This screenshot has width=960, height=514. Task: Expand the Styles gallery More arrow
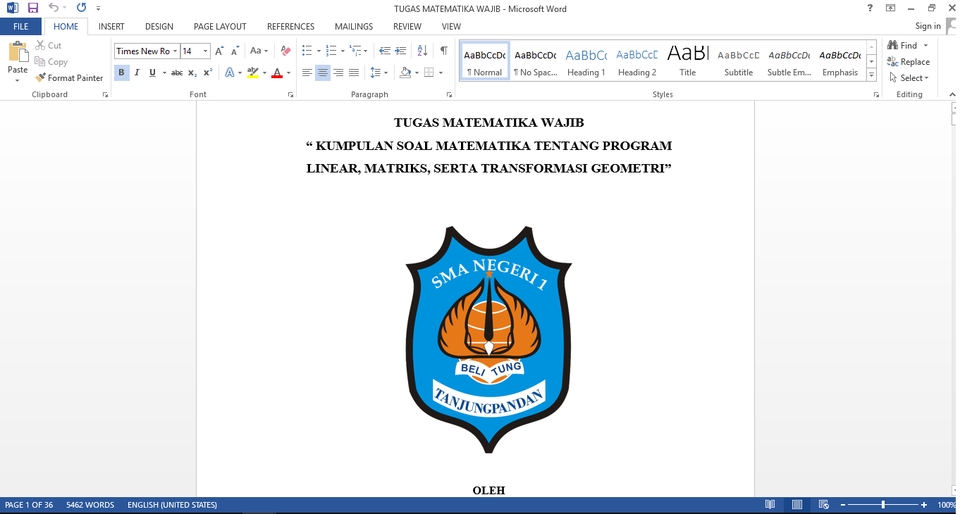872,75
